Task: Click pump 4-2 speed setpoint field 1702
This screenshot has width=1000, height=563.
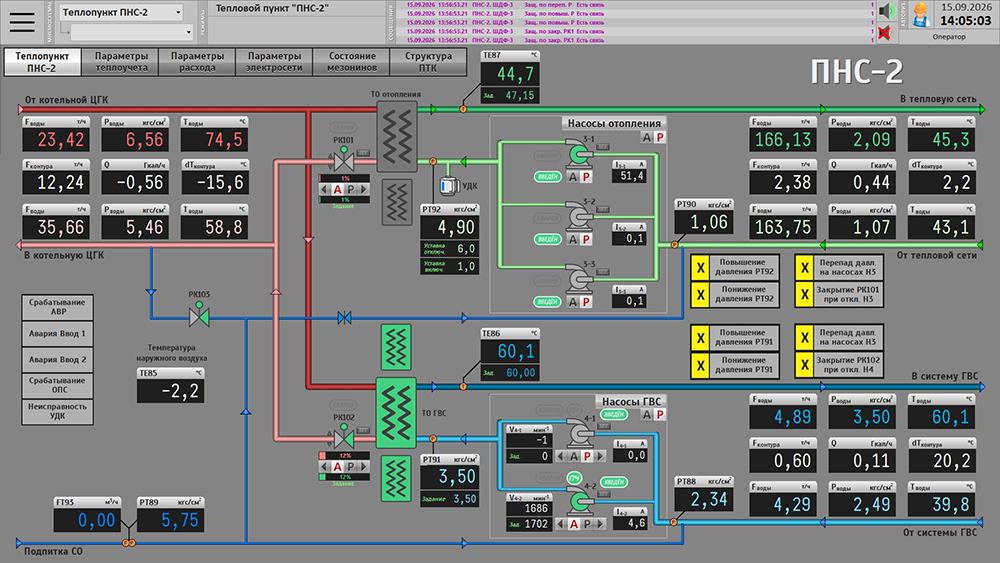Action: (529, 524)
